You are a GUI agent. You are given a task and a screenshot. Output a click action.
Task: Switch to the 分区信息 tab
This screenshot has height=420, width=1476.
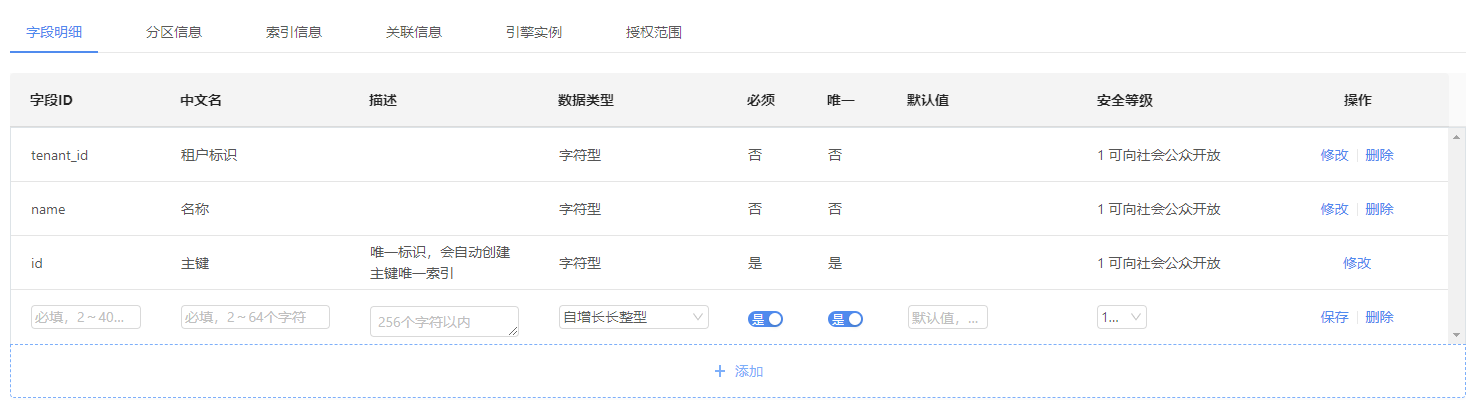coord(174,32)
